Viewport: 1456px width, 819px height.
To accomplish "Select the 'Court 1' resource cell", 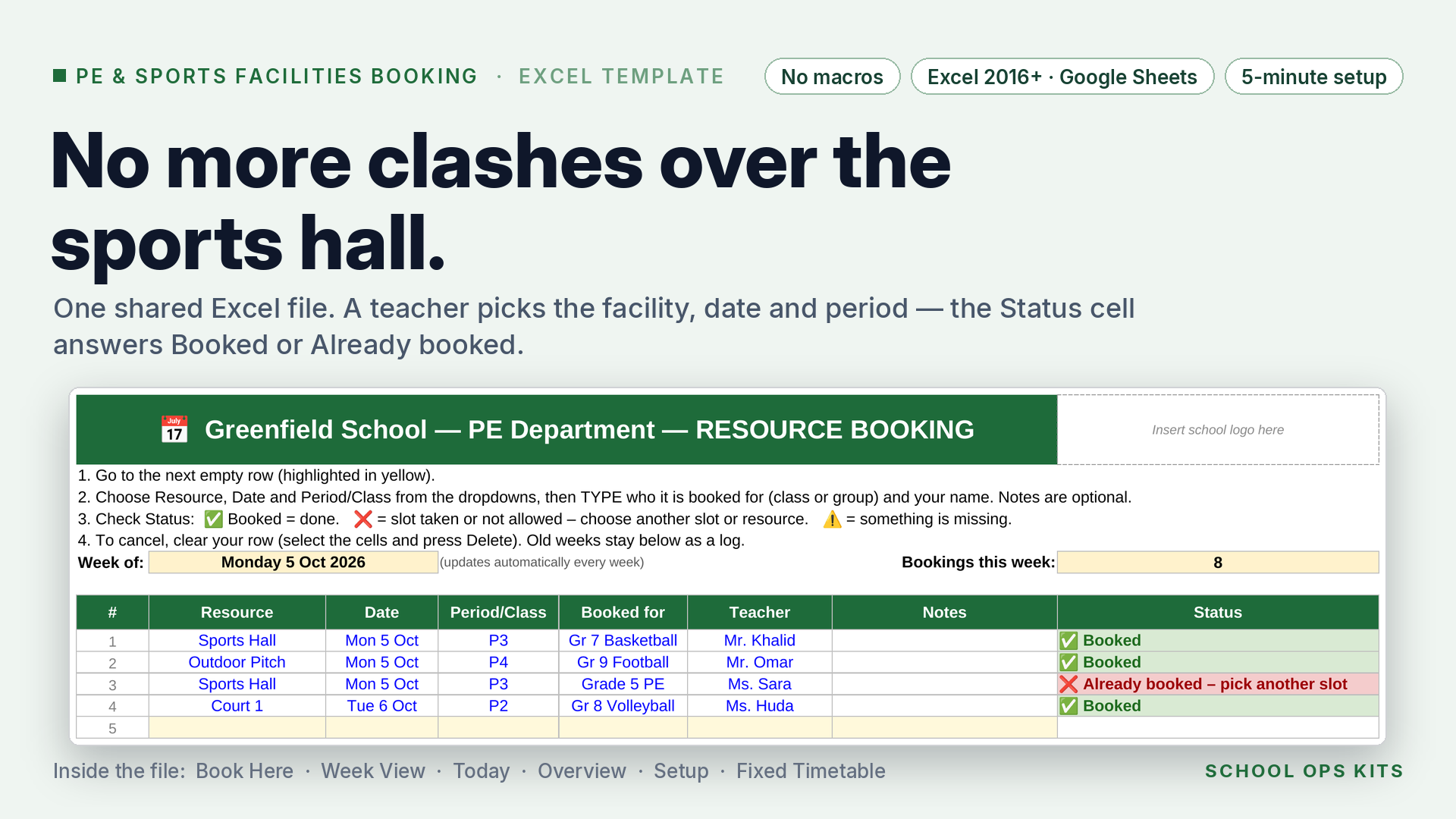I will pyautogui.click(x=237, y=706).
